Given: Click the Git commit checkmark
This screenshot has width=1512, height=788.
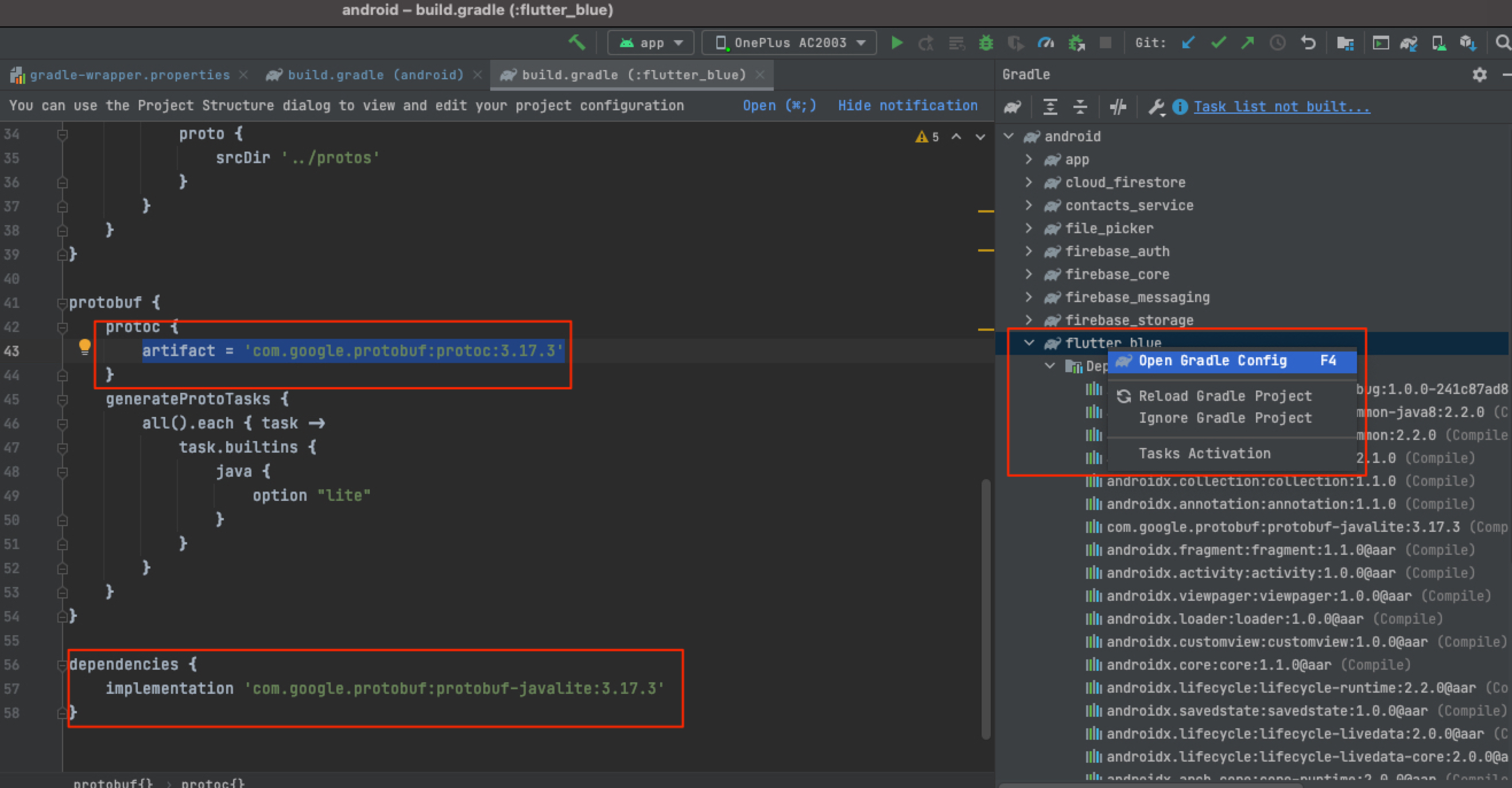Looking at the screenshot, I should coord(1219,43).
